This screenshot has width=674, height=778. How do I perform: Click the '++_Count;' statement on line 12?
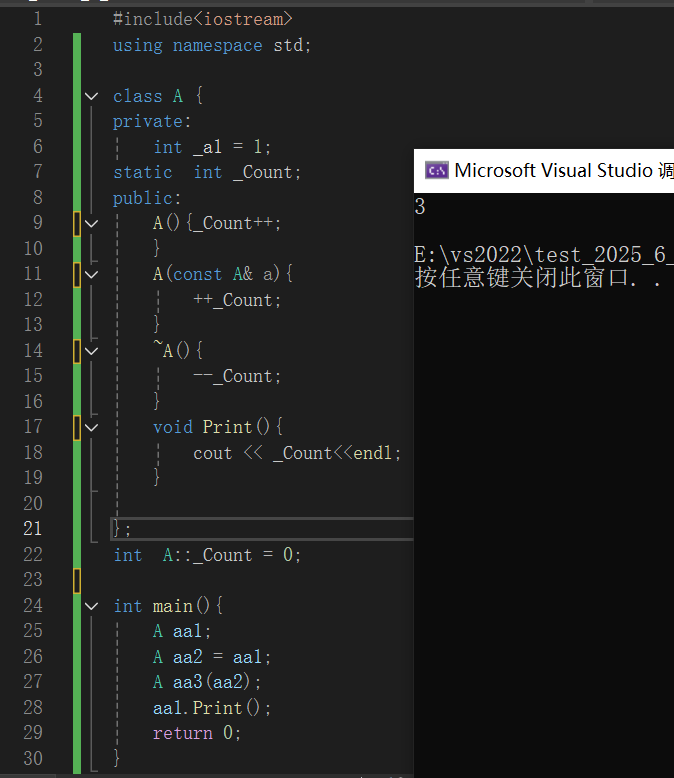pos(237,300)
